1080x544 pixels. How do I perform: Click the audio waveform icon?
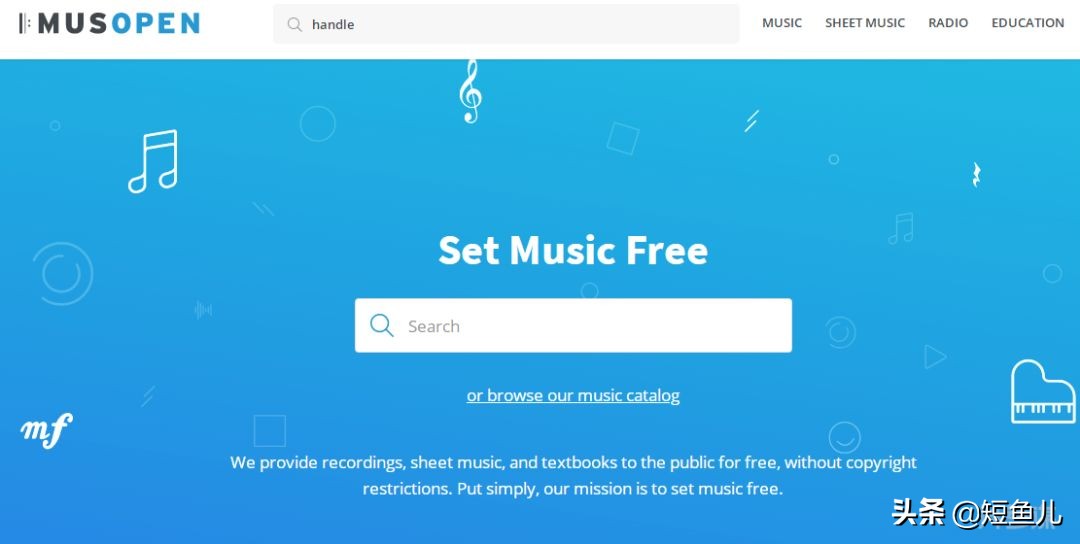[203, 310]
